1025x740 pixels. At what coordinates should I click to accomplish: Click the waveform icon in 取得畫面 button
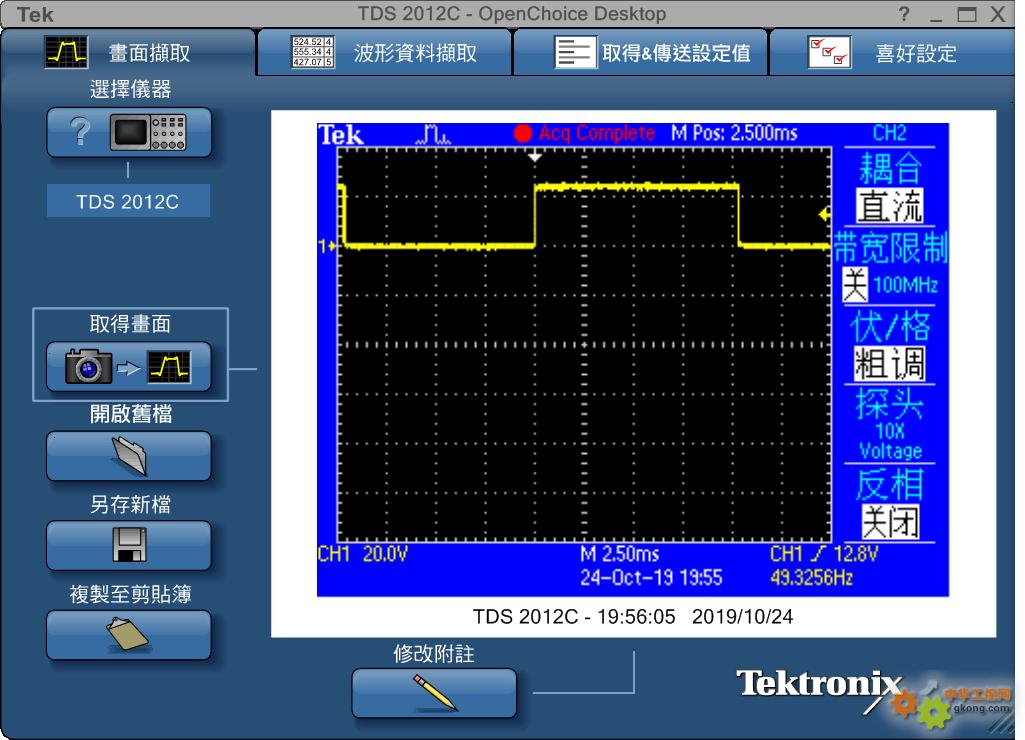(x=169, y=367)
